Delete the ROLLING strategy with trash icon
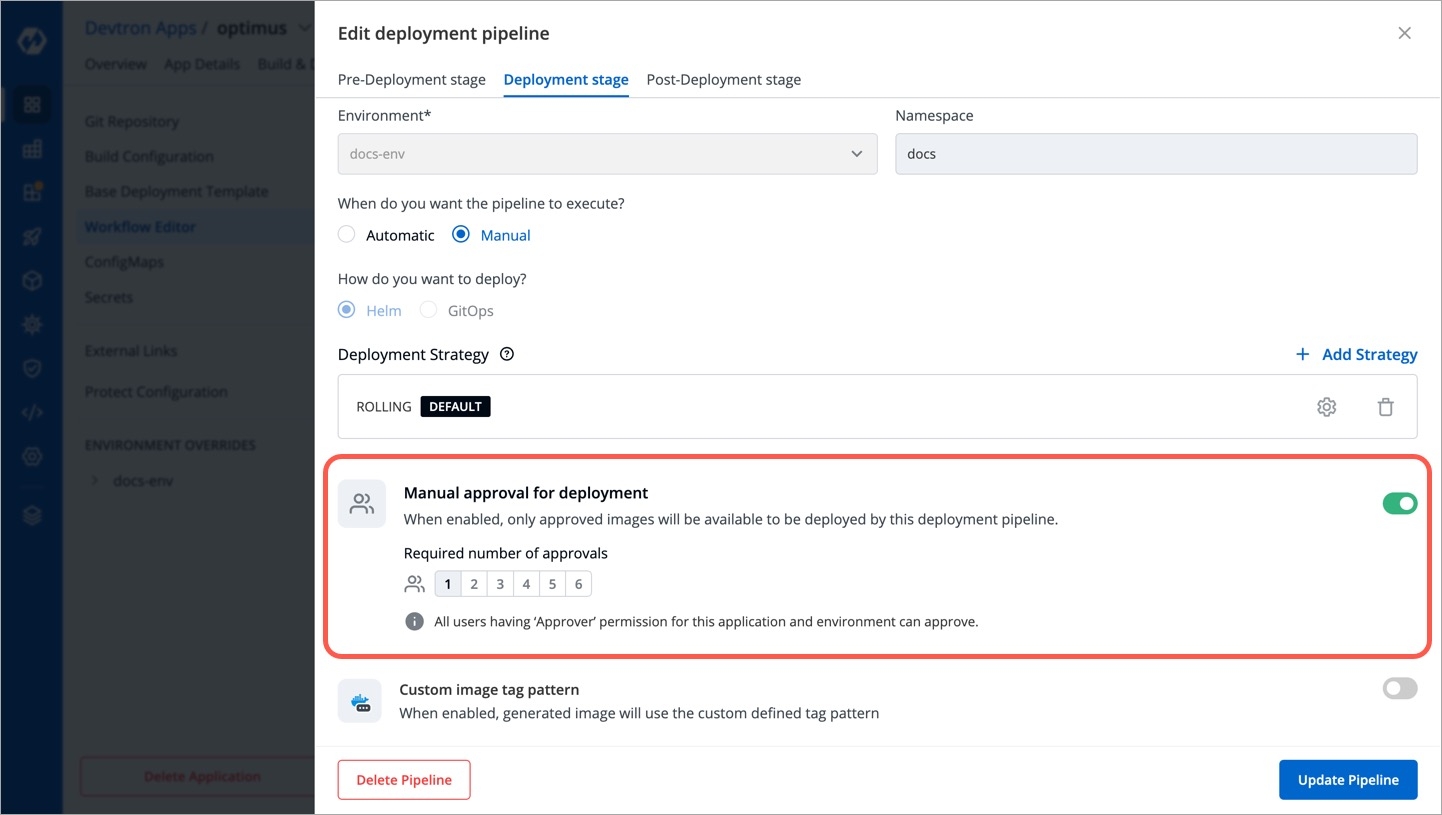This screenshot has width=1442, height=815. click(x=1385, y=407)
